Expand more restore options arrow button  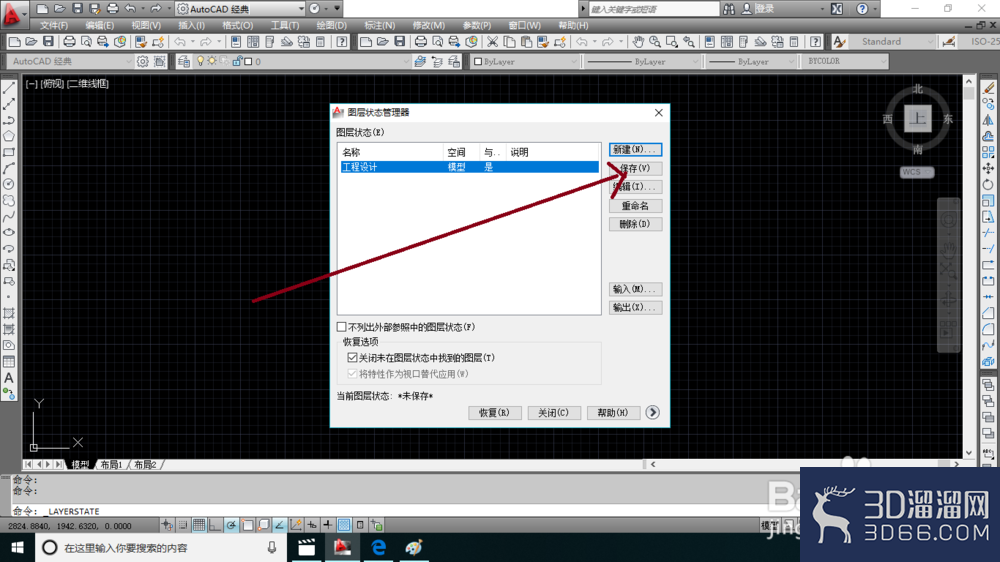pyautogui.click(x=652, y=413)
